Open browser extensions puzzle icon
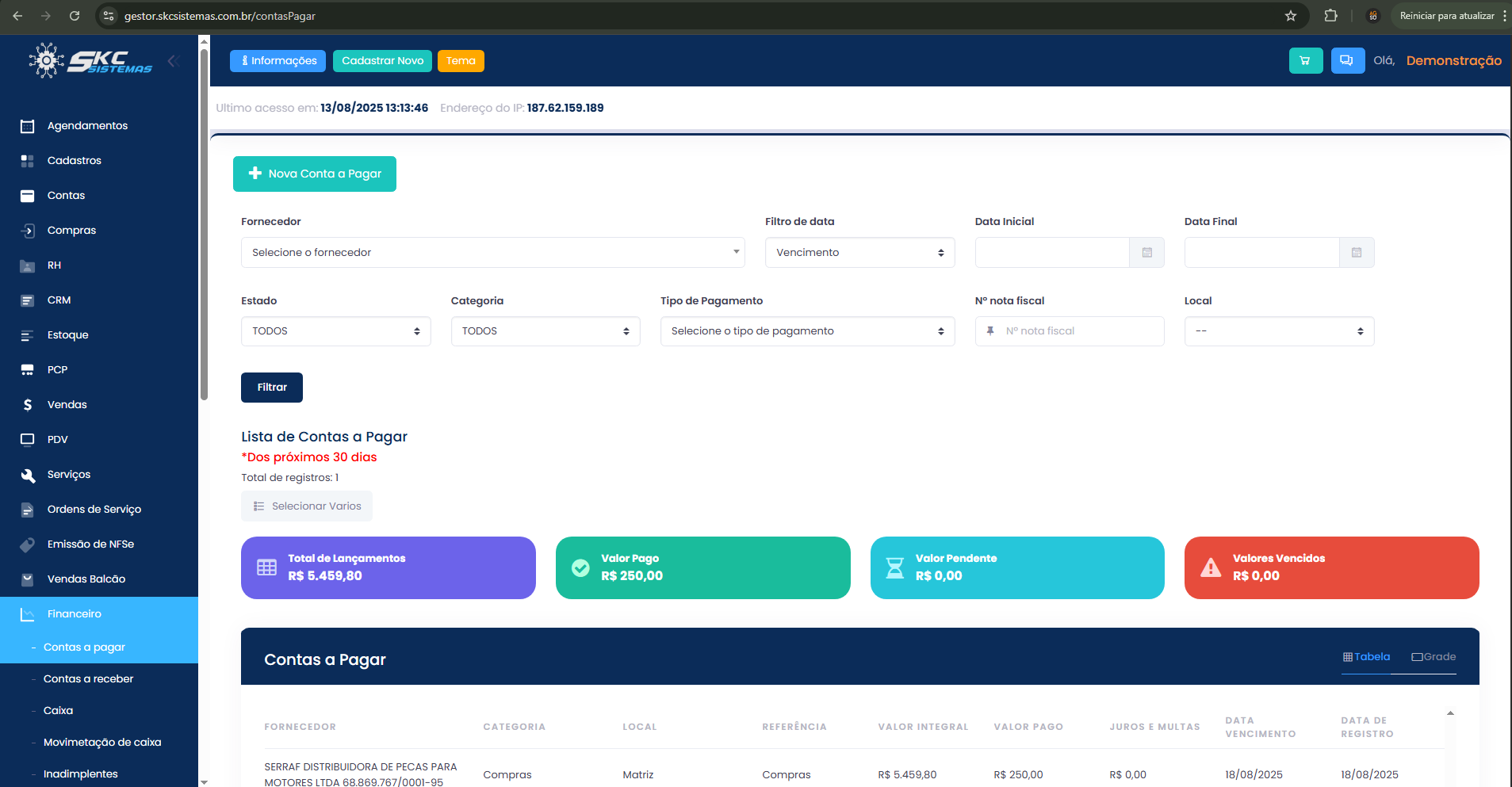 (x=1330, y=16)
